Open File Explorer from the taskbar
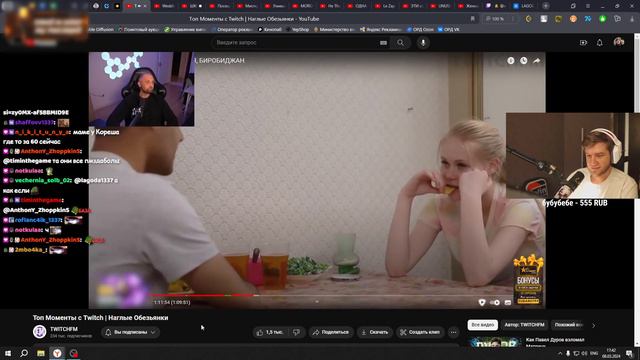640x360 pixels. point(41,353)
